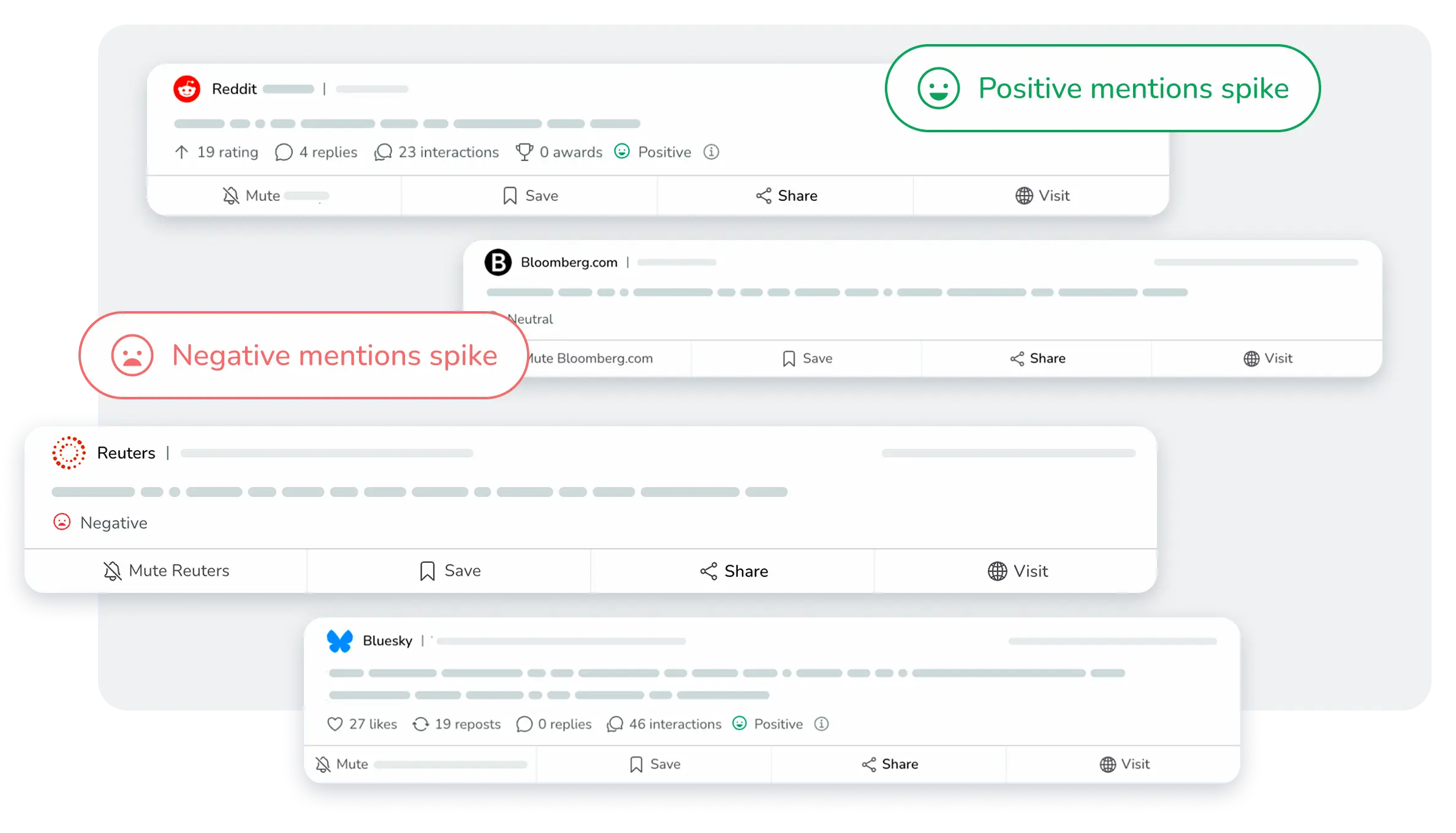
Task: Click the Positive mentions spike badge
Action: [1102, 88]
